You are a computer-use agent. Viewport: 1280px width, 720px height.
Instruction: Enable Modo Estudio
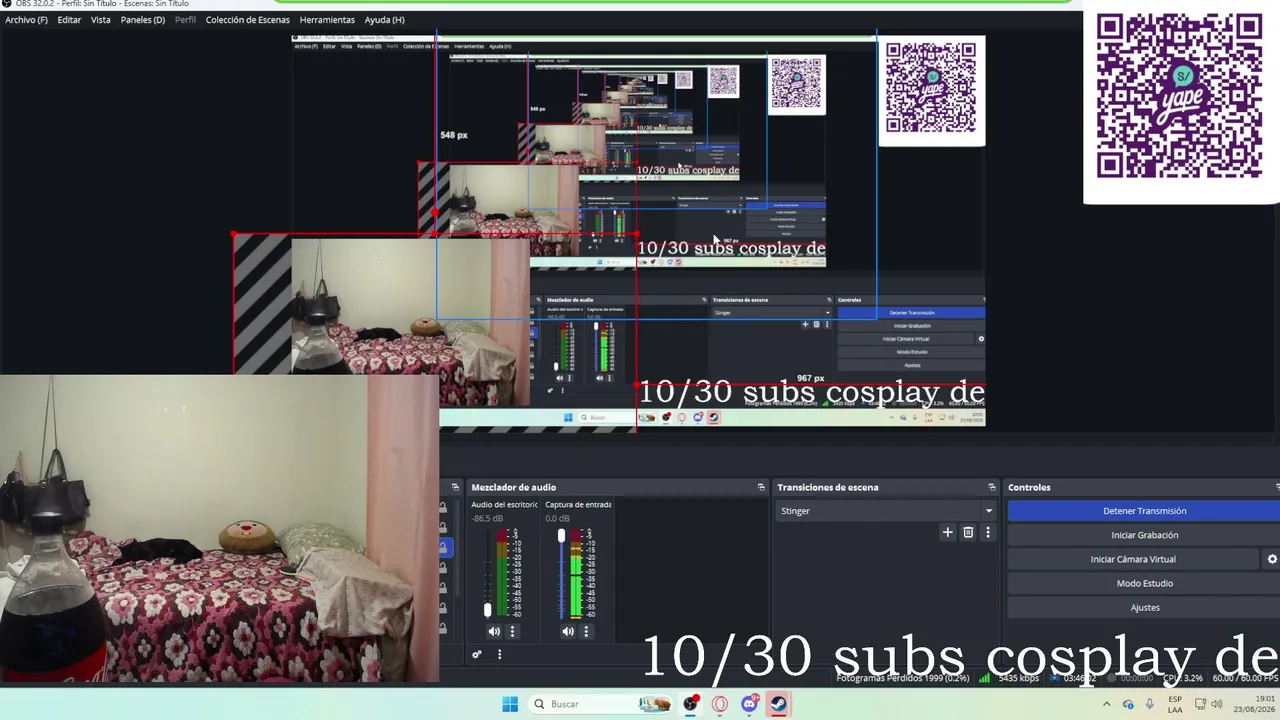click(x=1144, y=583)
